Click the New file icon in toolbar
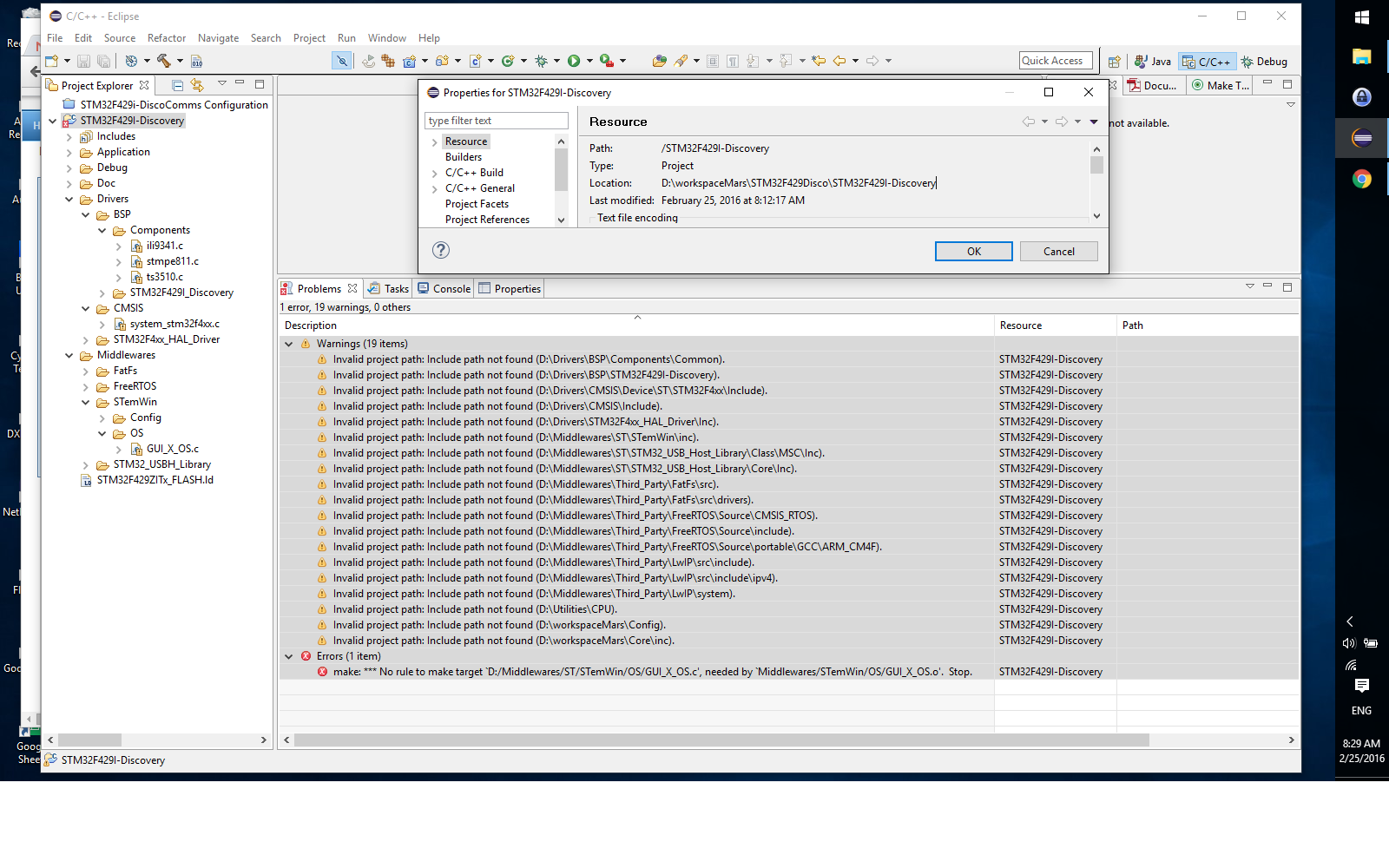 pyautogui.click(x=52, y=61)
